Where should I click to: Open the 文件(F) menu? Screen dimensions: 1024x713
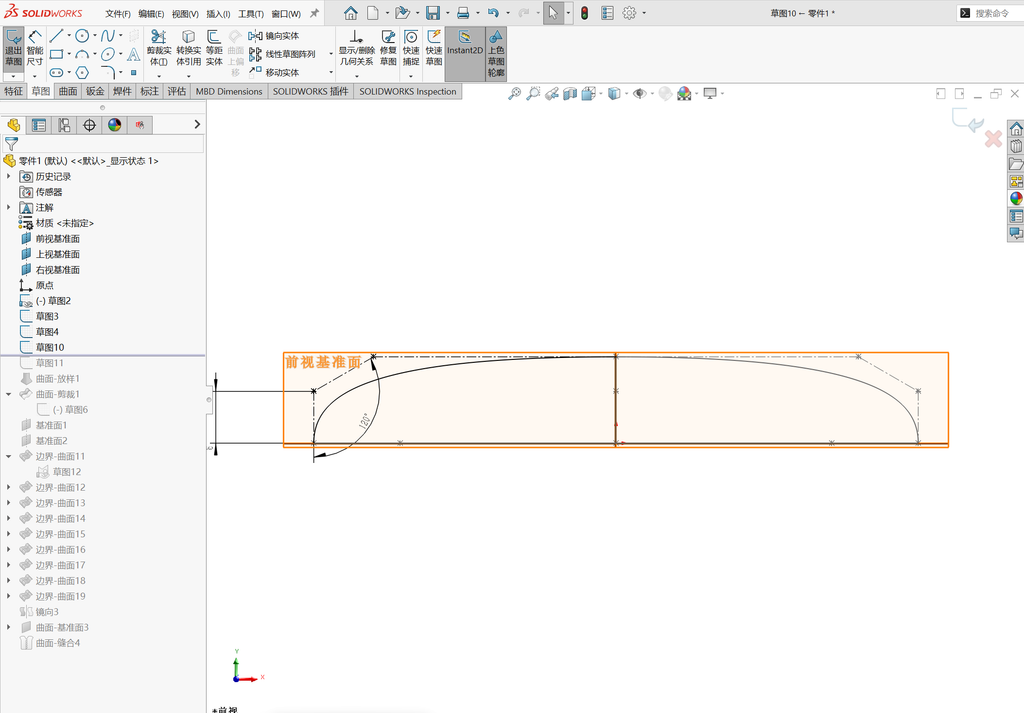pos(118,13)
